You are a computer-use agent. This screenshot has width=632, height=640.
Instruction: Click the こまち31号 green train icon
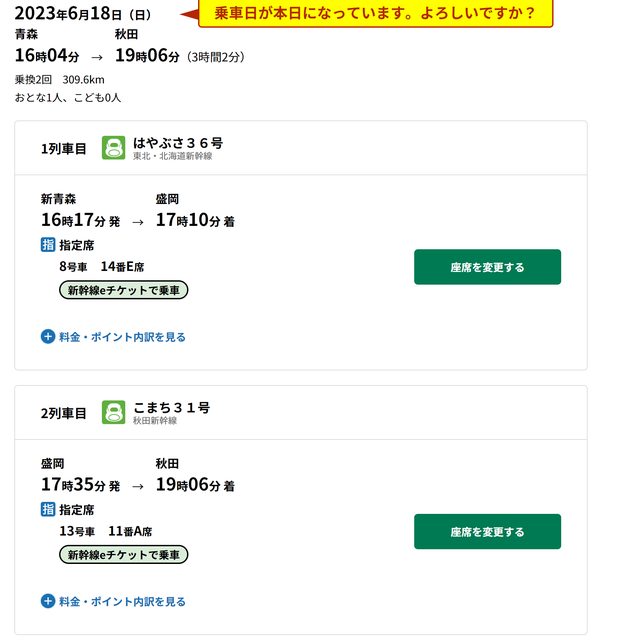(x=113, y=412)
